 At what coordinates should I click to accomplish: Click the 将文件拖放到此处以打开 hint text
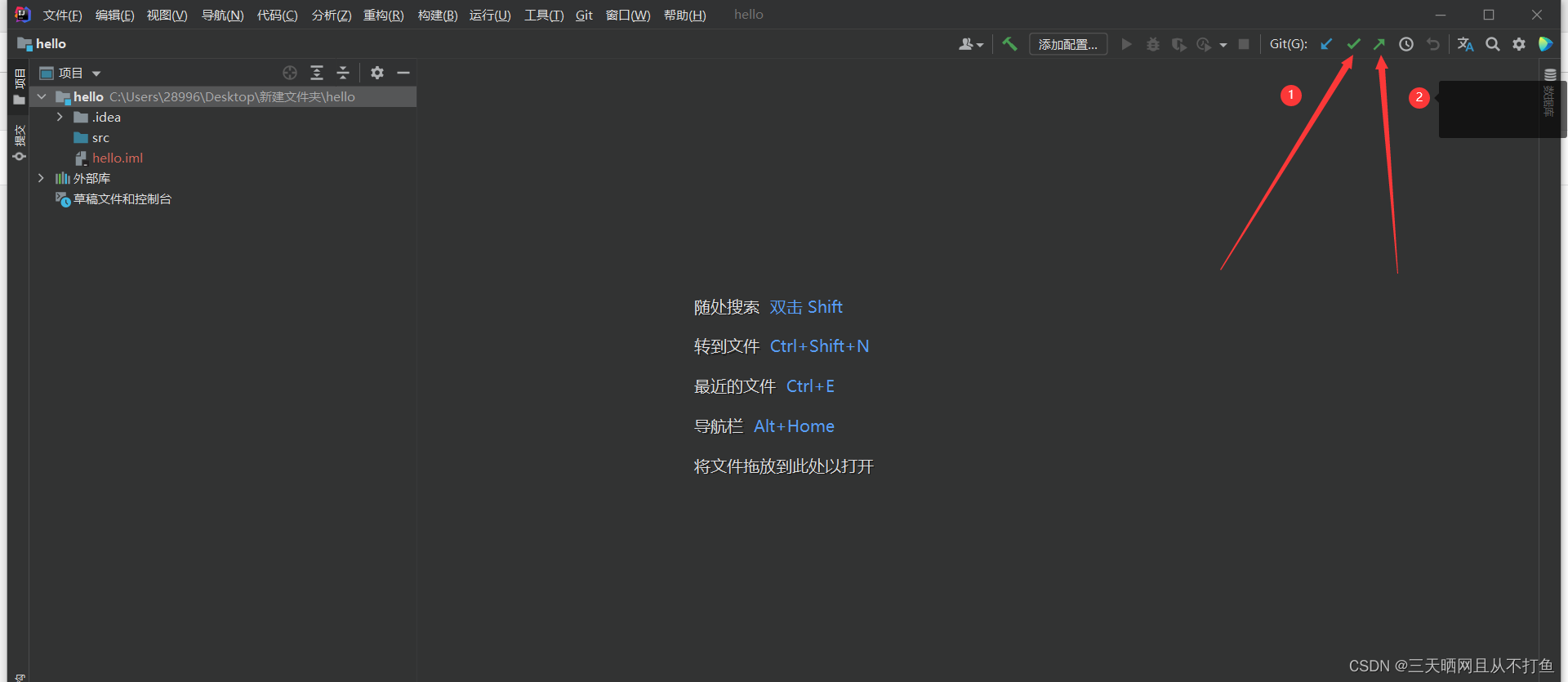pyautogui.click(x=784, y=466)
